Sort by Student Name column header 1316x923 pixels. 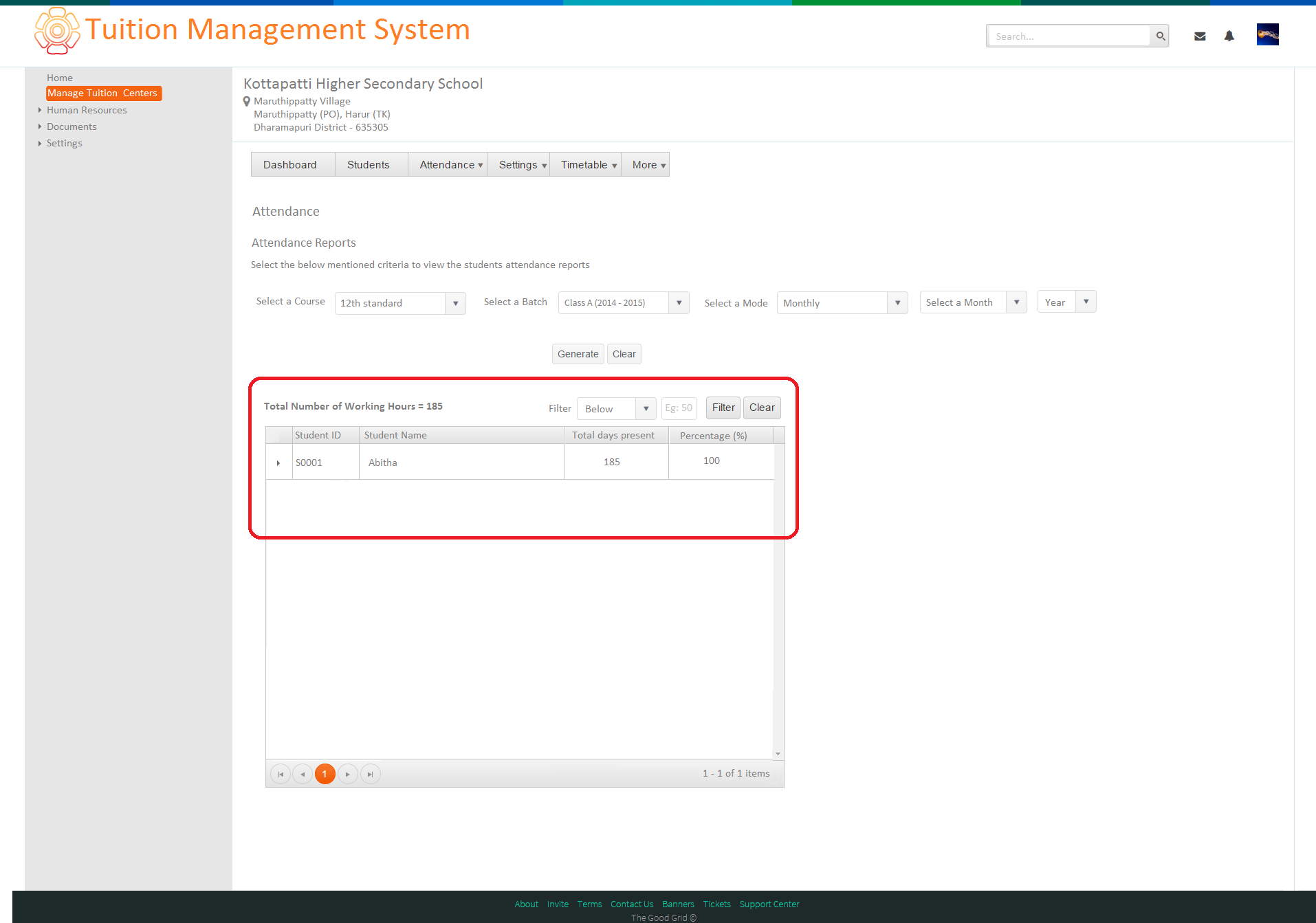(x=461, y=435)
